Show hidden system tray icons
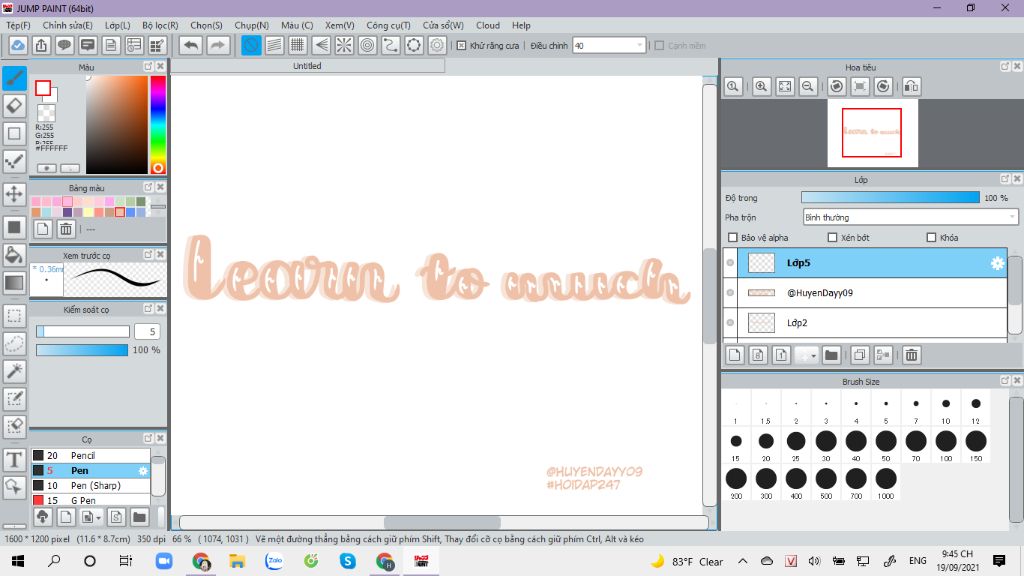This screenshot has width=1024, height=576. pyautogui.click(x=743, y=561)
